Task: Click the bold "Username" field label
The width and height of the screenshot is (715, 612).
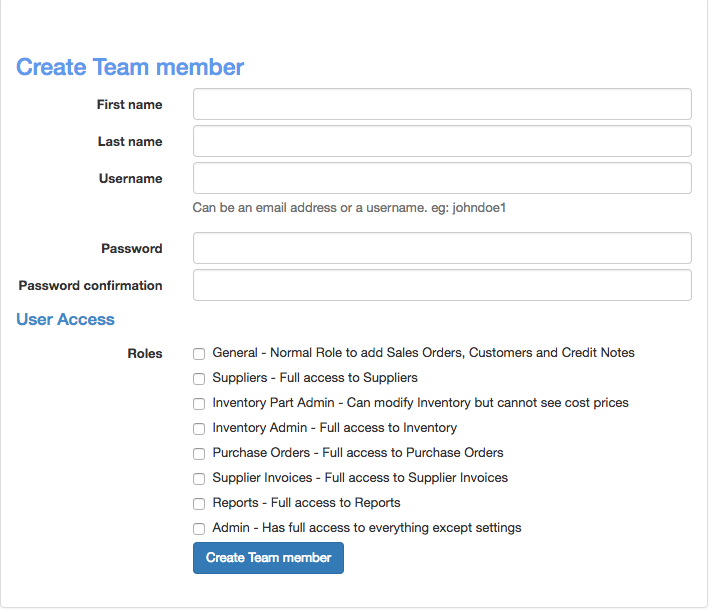Action: [130, 178]
